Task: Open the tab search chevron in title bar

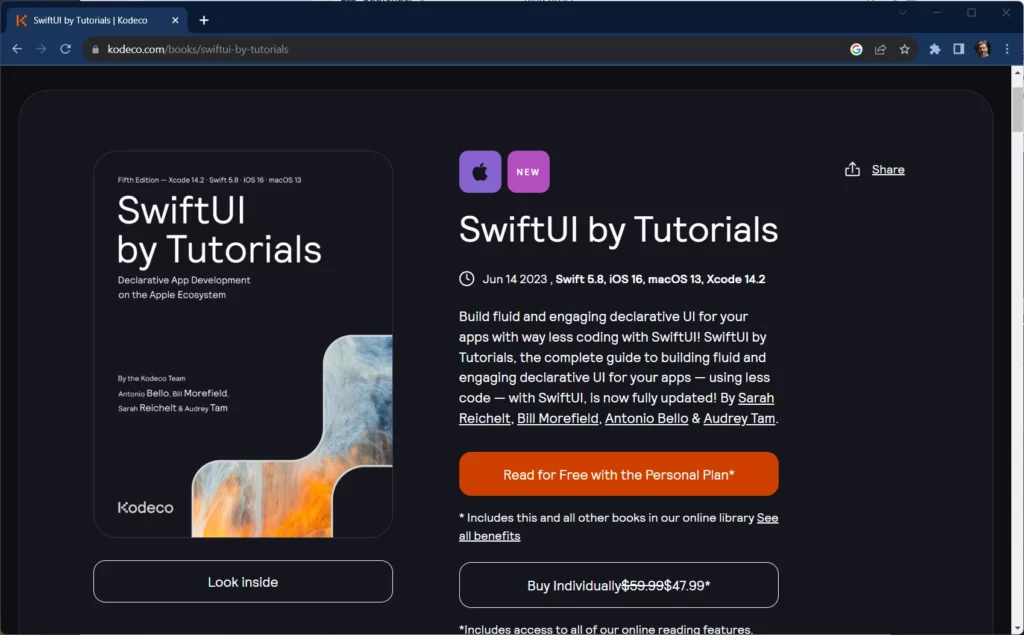Action: pos(903,12)
